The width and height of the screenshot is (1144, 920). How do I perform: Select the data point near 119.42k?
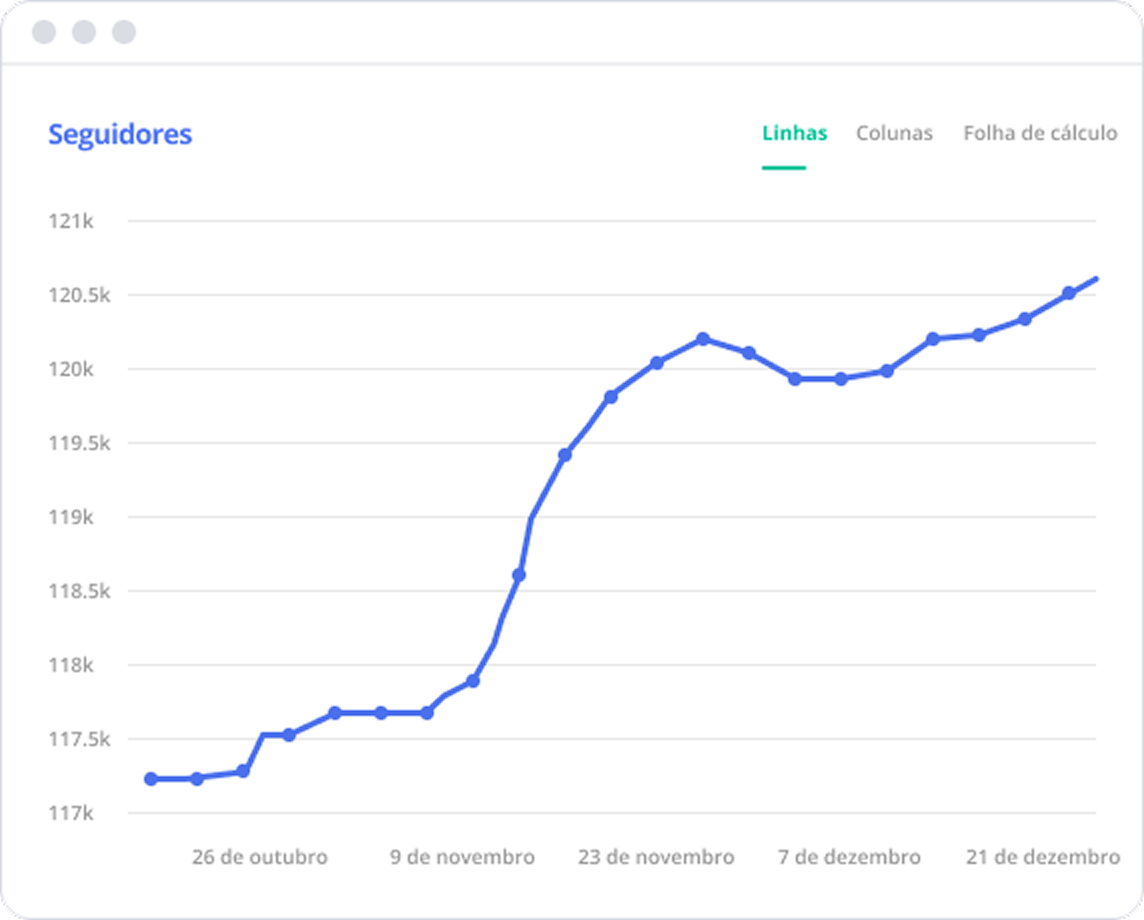pyautogui.click(x=565, y=454)
